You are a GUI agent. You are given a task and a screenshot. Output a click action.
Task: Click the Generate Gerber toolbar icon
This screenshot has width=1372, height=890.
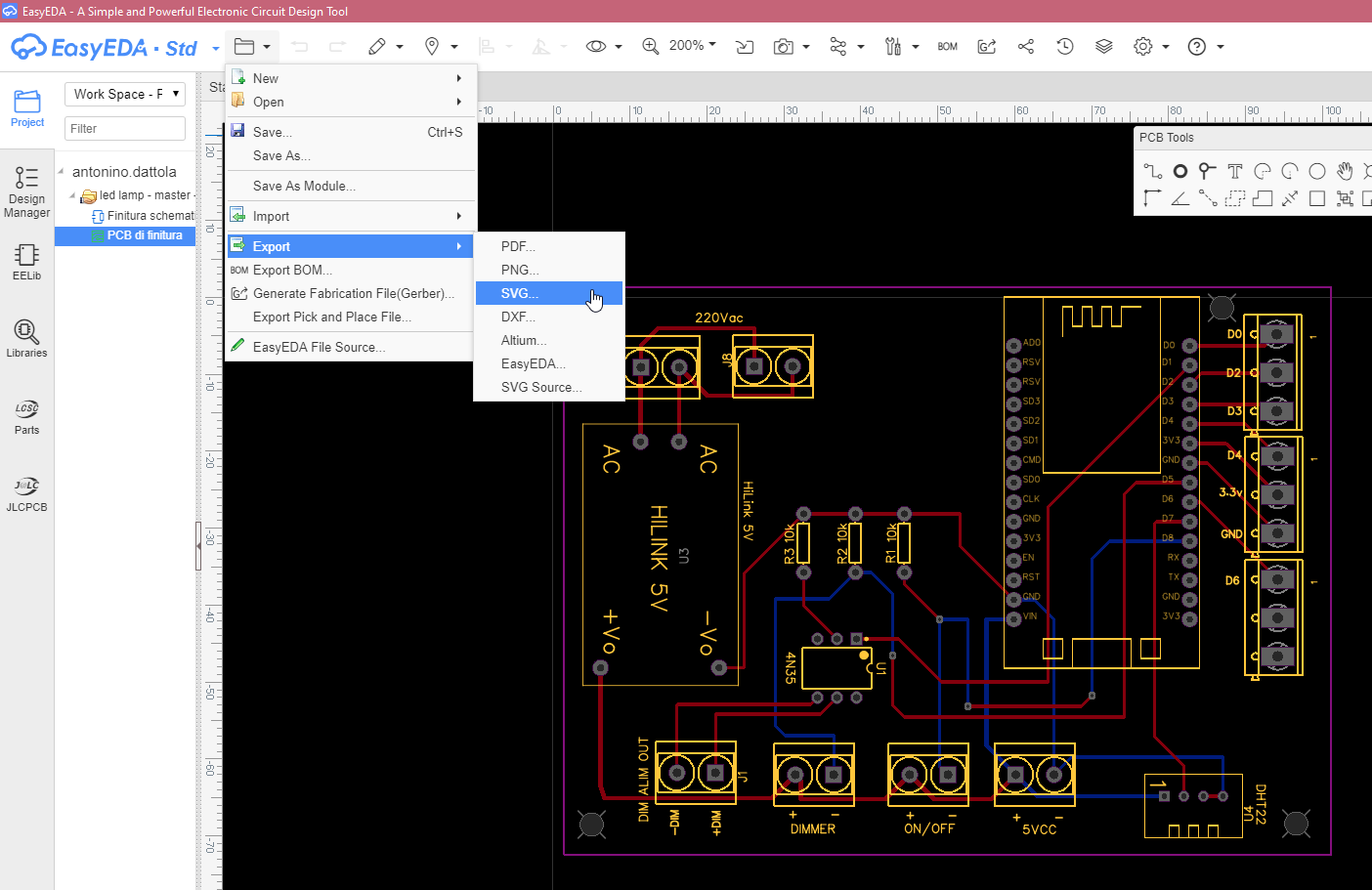[987, 46]
